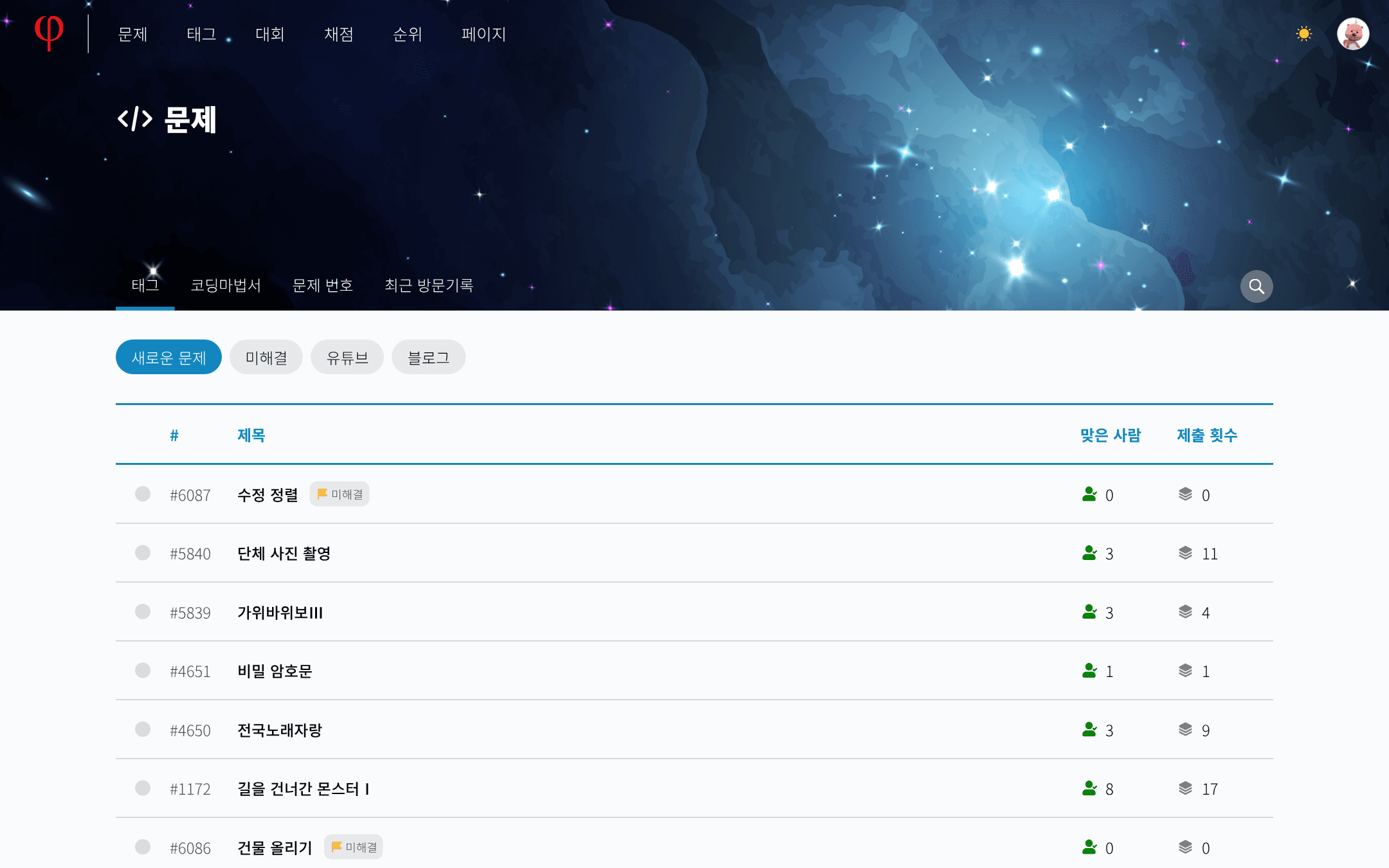
Task: Open the 문제 nav menu item
Action: point(133,34)
